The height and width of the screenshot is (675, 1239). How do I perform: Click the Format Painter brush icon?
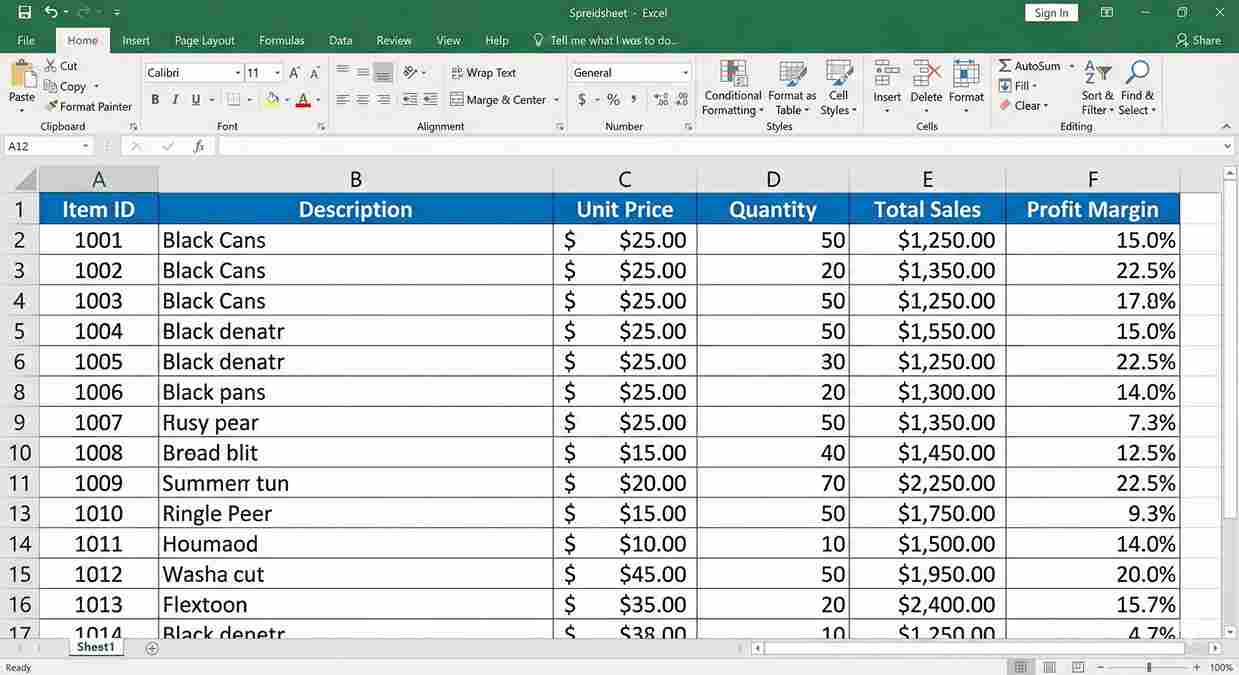point(51,106)
